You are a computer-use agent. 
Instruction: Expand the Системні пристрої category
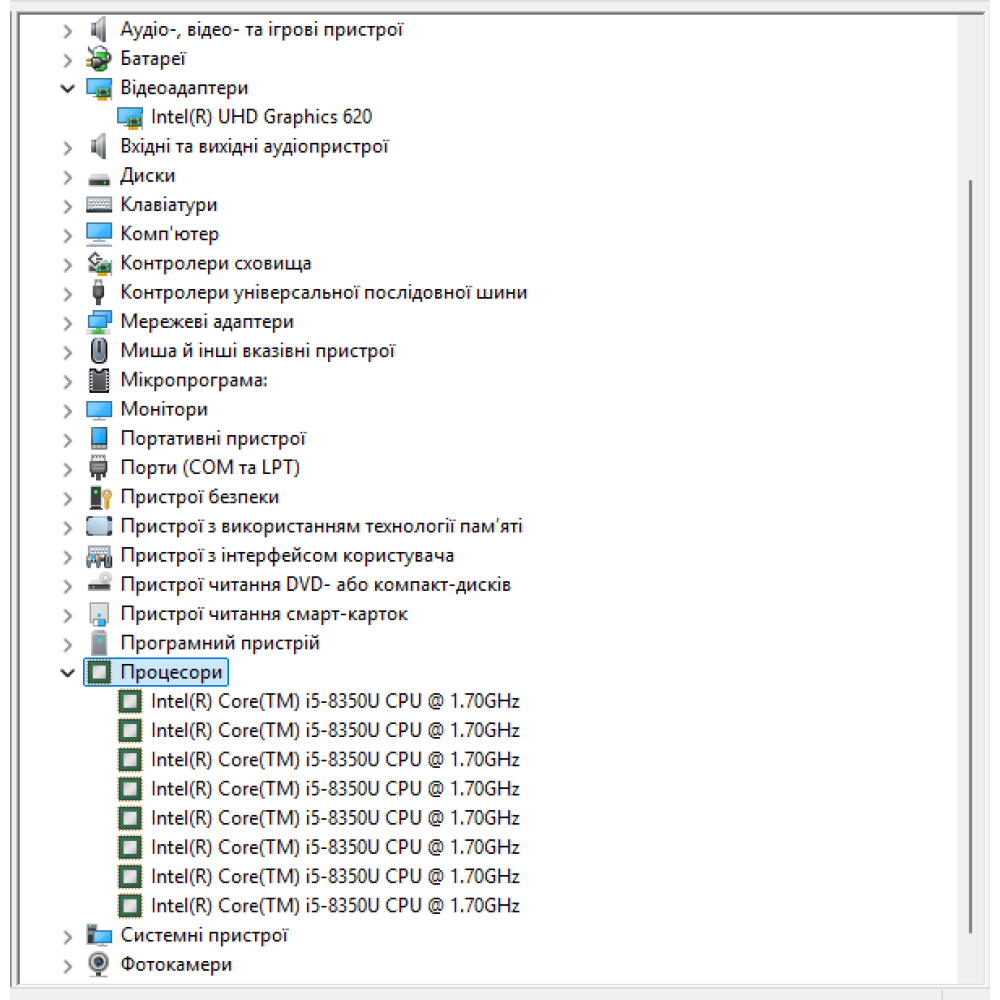click(x=67, y=935)
